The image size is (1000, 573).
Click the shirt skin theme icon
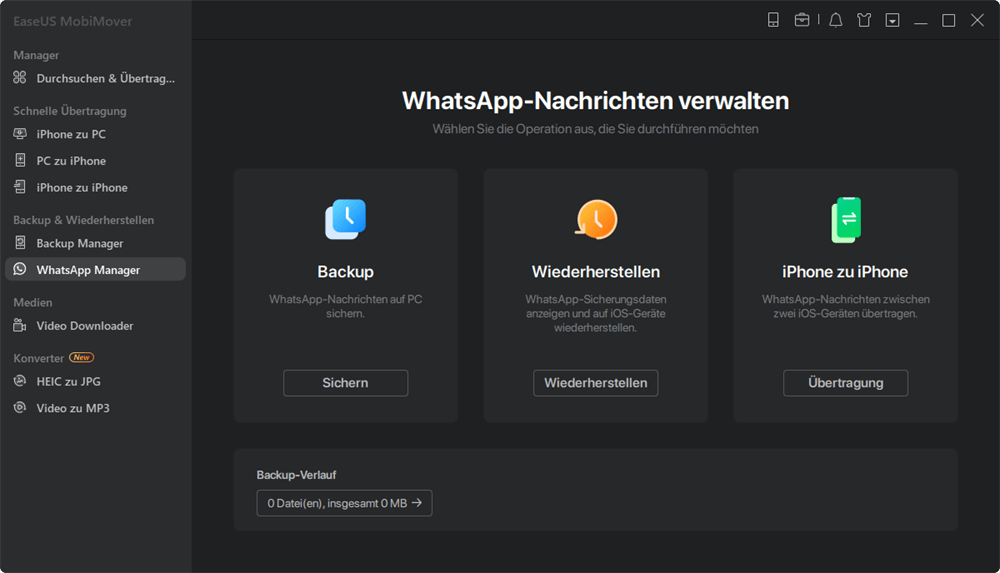864,20
